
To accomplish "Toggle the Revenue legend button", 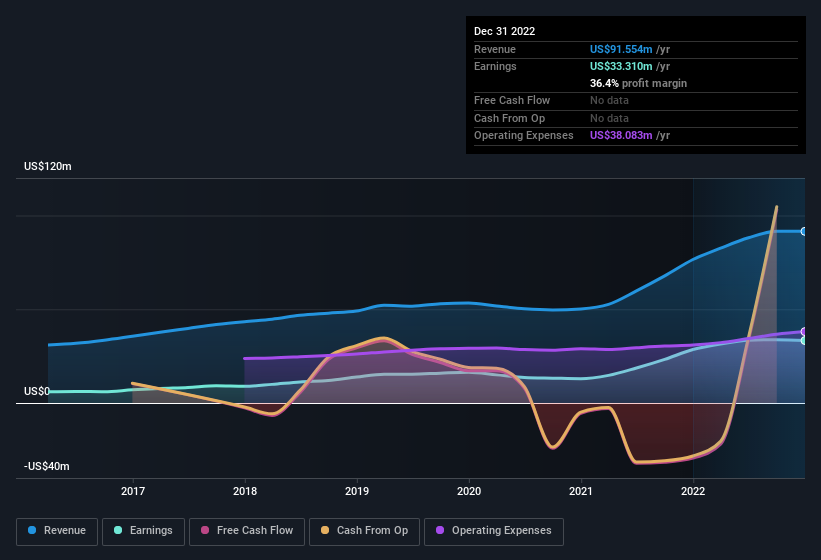I will 57,530.
